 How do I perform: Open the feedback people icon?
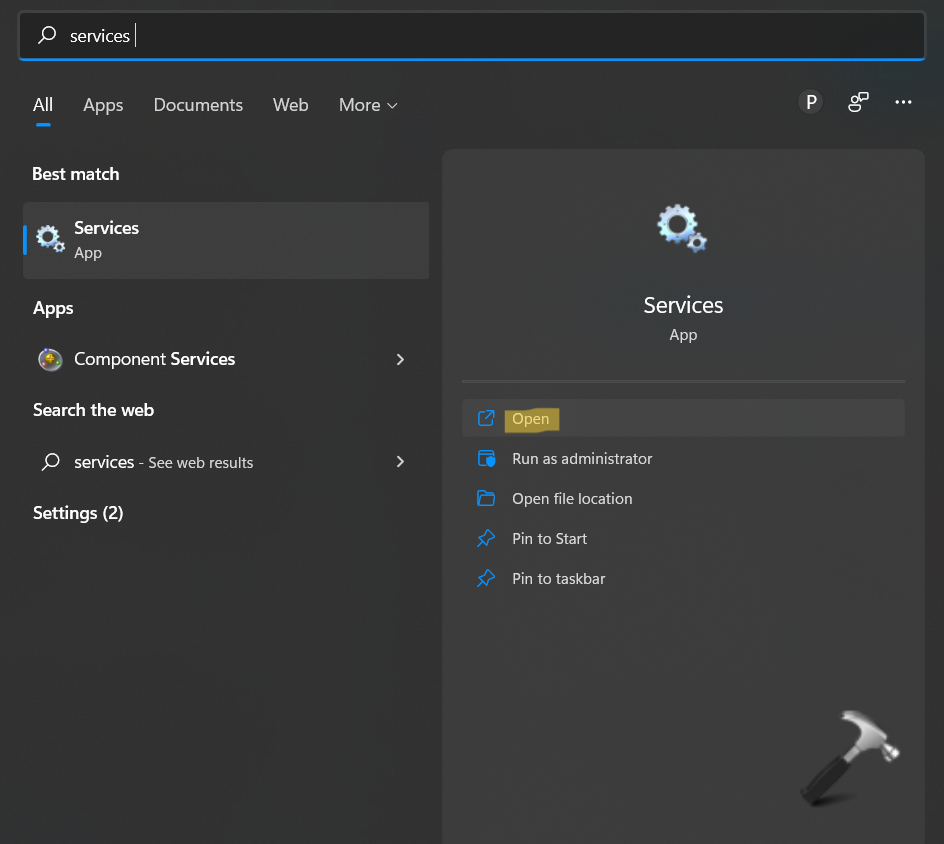pyautogui.click(x=858, y=102)
